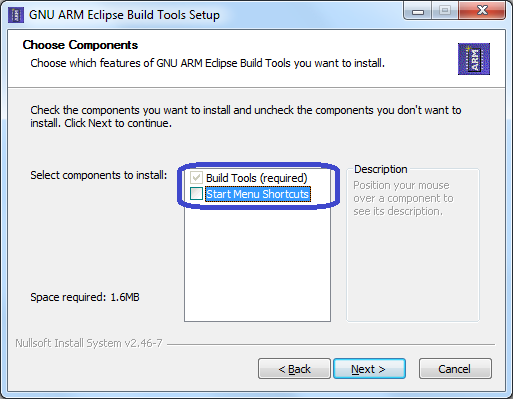The height and width of the screenshot is (399, 513).
Task: Click the ARM icon in title bar
Action: [16, 15]
